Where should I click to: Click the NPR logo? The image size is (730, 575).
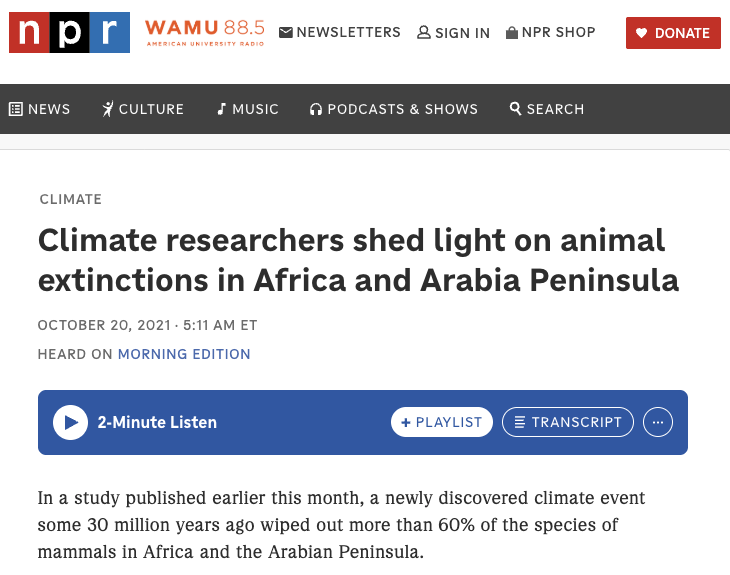point(69,33)
